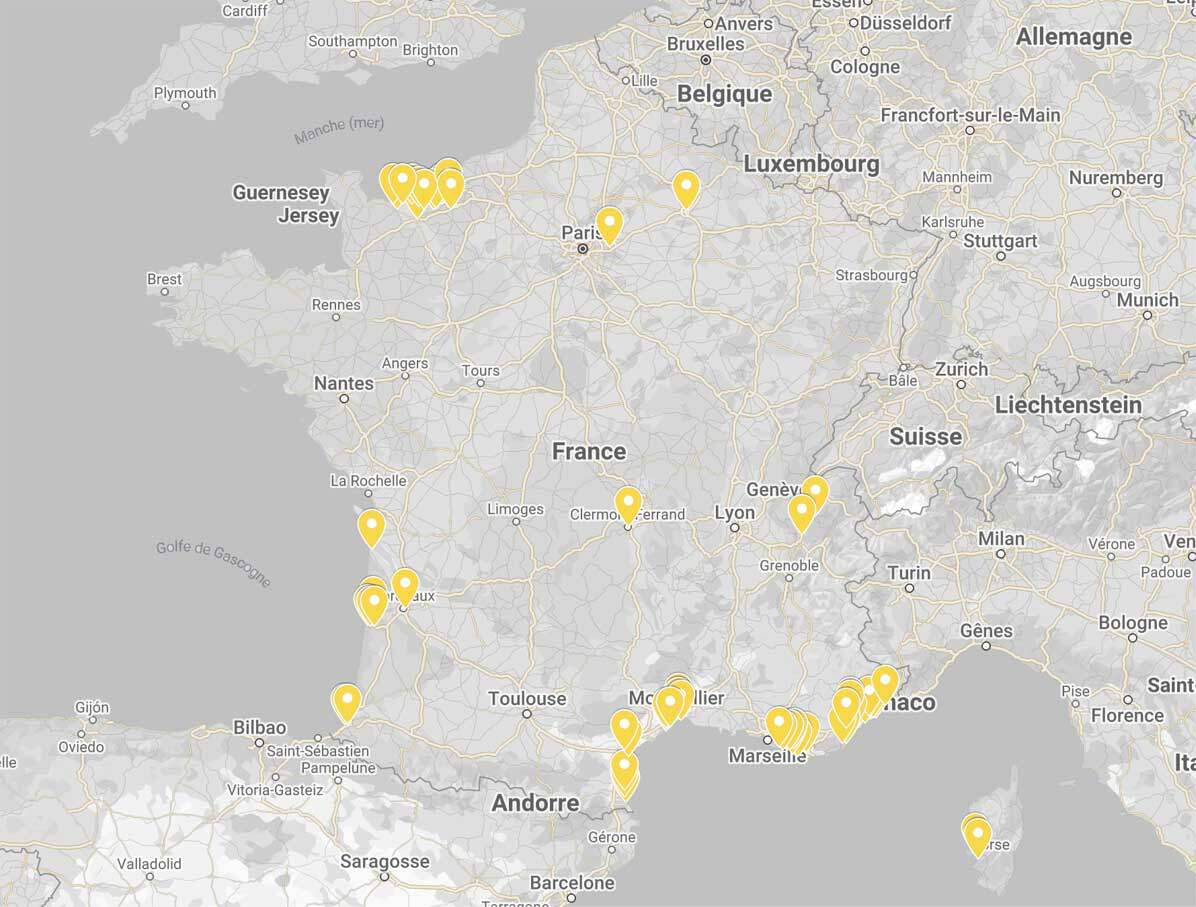Click the Lyon city label on the map

(735, 512)
